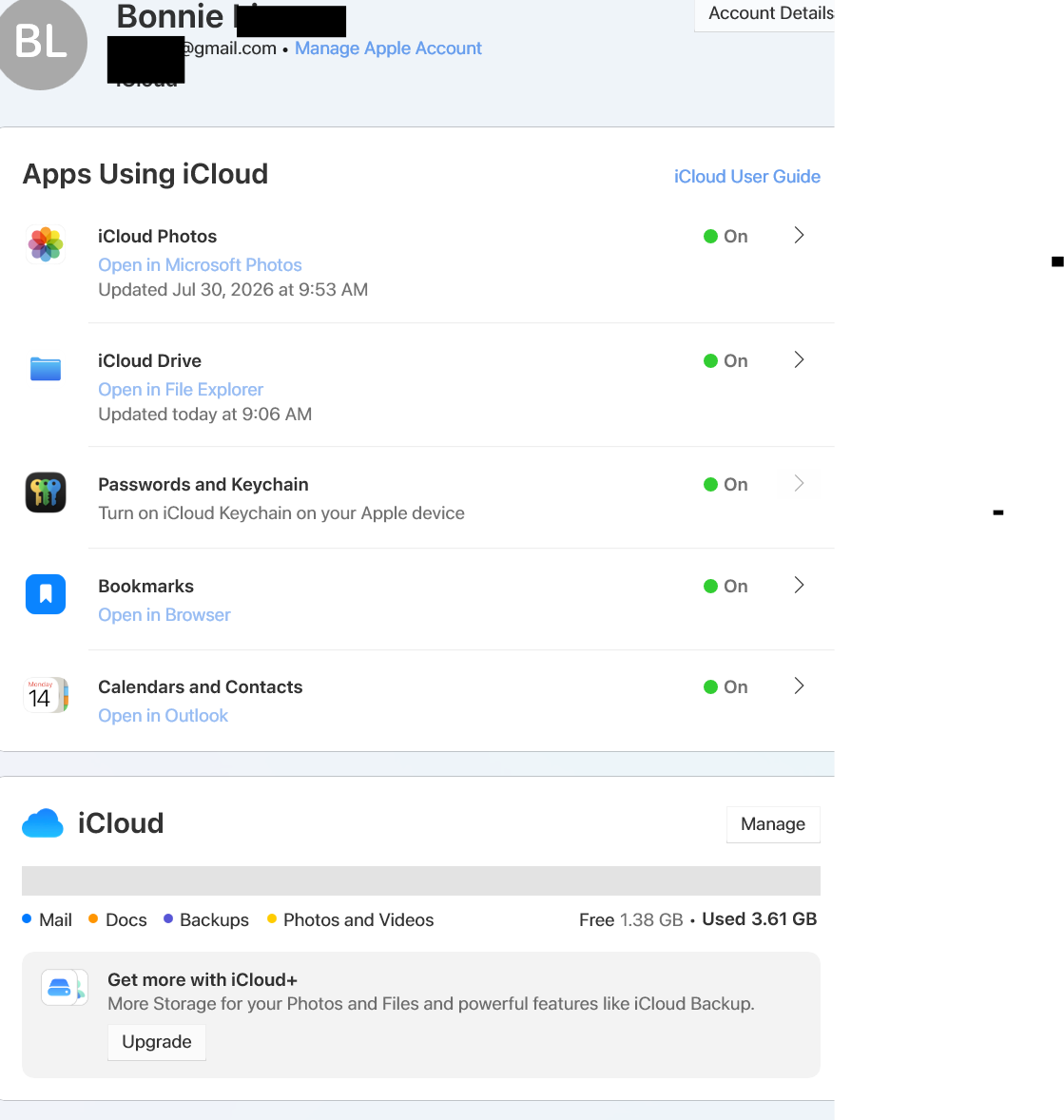Click the 'Apps Using iCloud' heading
The height and width of the screenshot is (1120, 1064).
click(x=145, y=174)
